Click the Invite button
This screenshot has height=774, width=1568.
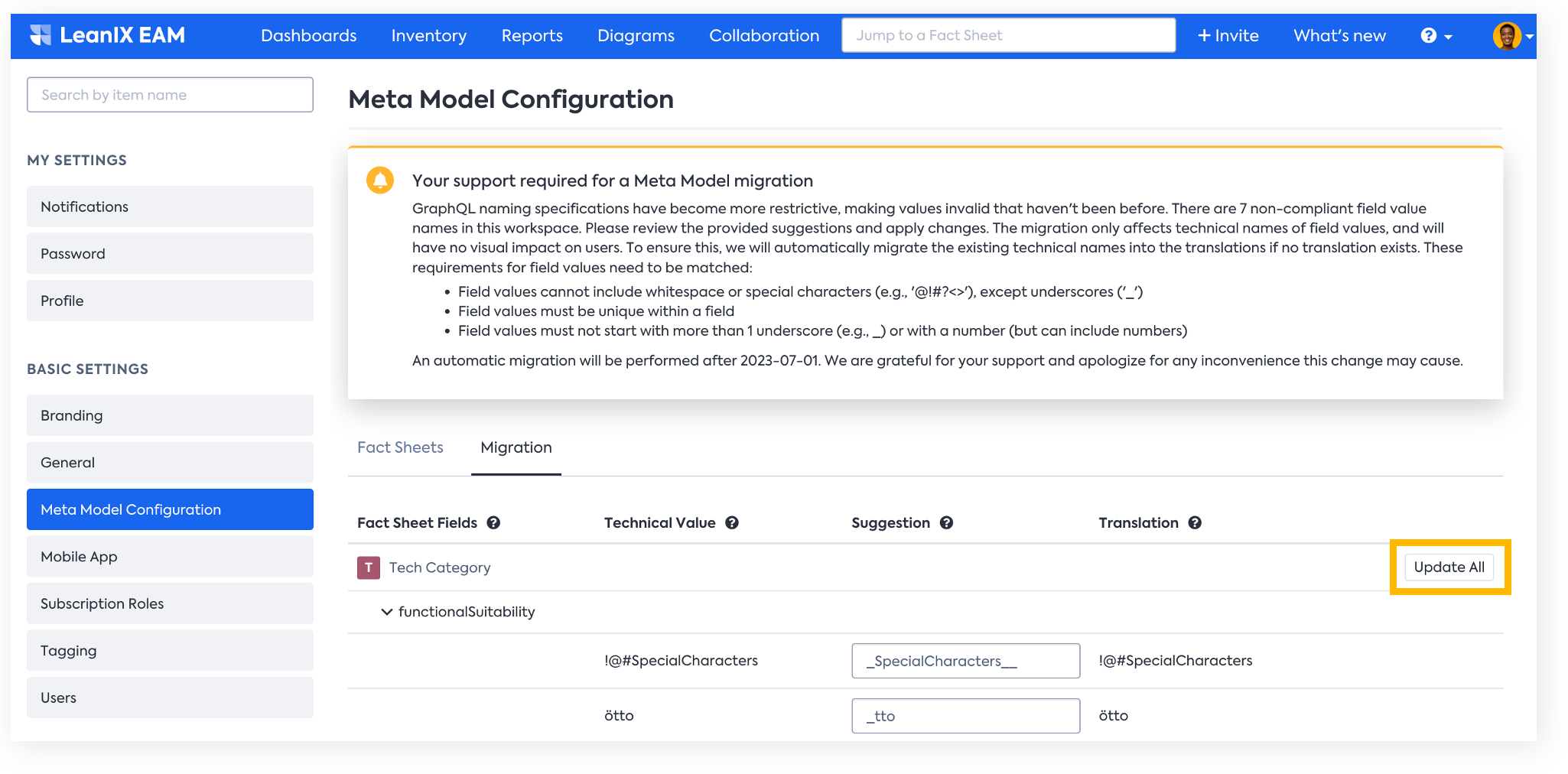(x=1228, y=36)
